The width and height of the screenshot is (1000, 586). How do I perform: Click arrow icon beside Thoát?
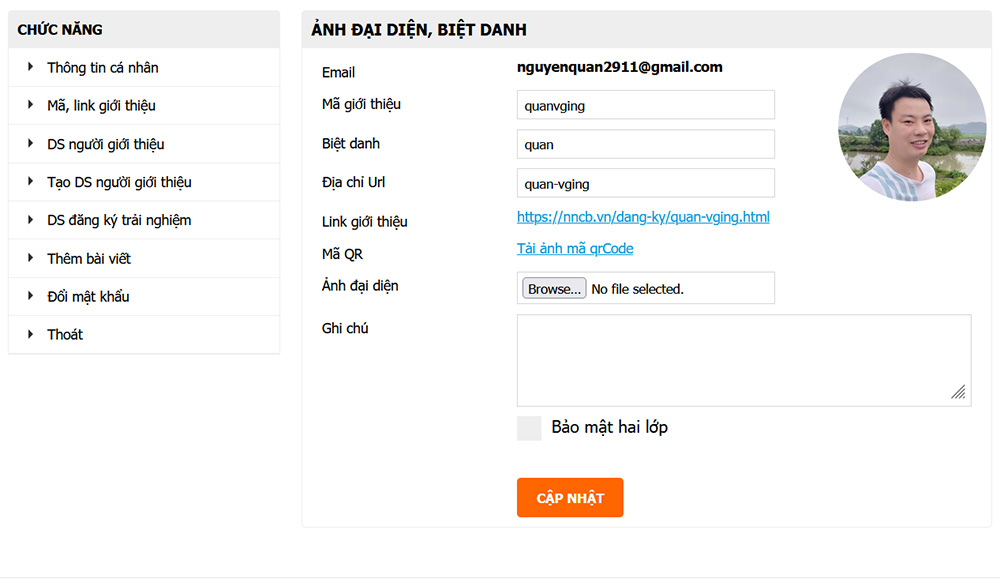[x=31, y=334]
